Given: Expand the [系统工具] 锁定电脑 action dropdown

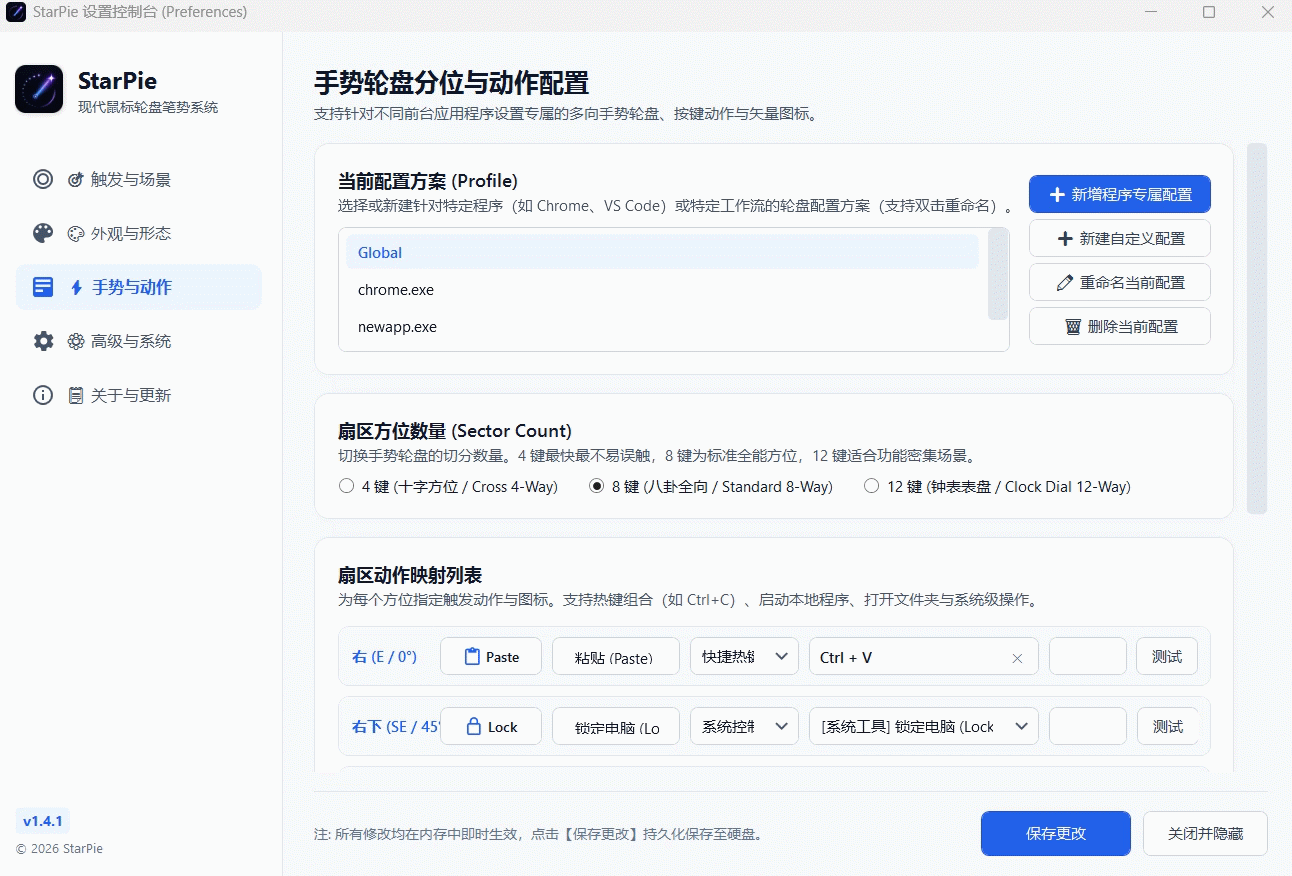Looking at the screenshot, I should 923,727.
